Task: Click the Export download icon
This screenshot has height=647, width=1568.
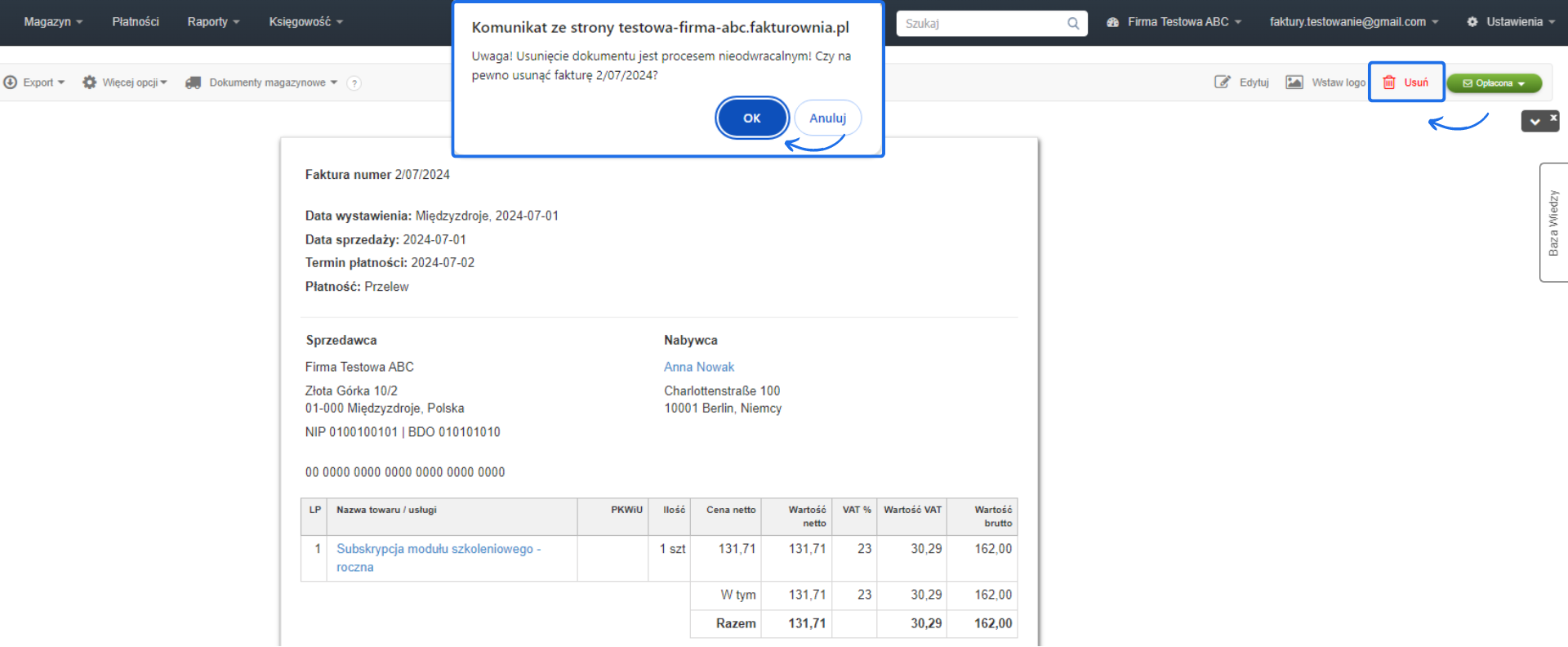Action: [x=11, y=83]
